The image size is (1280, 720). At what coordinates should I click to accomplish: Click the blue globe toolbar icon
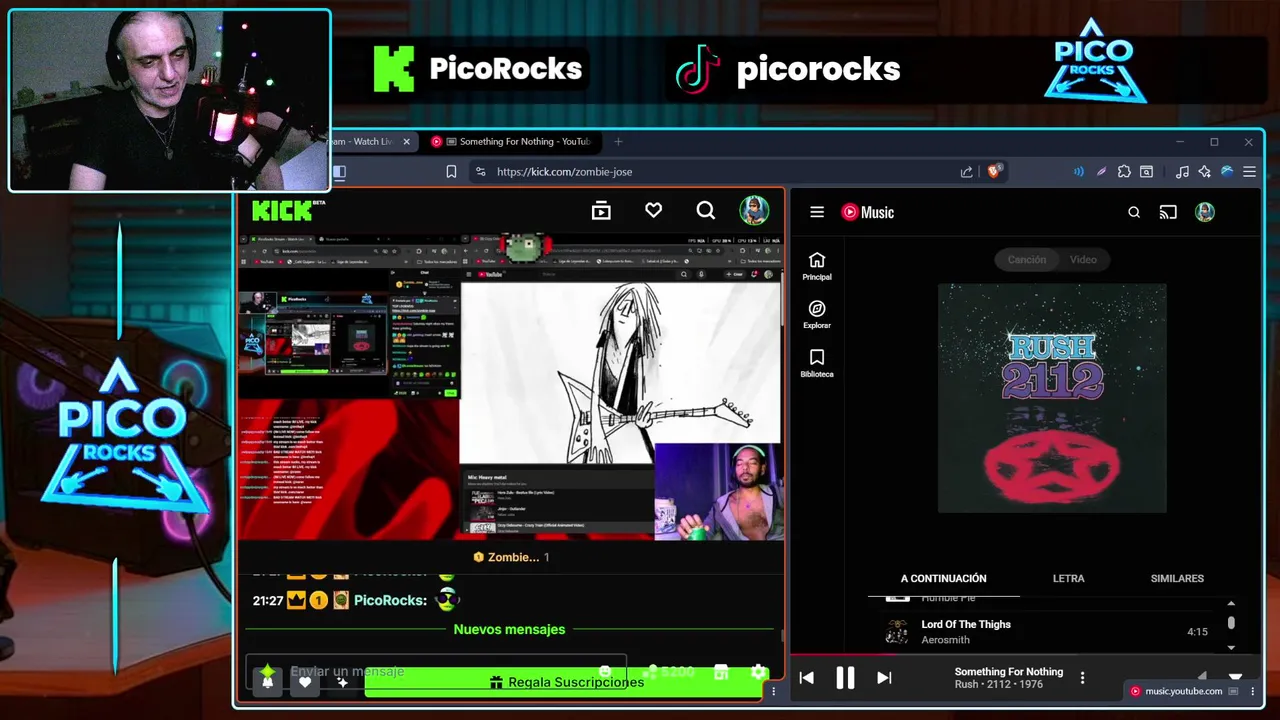[1227, 172]
